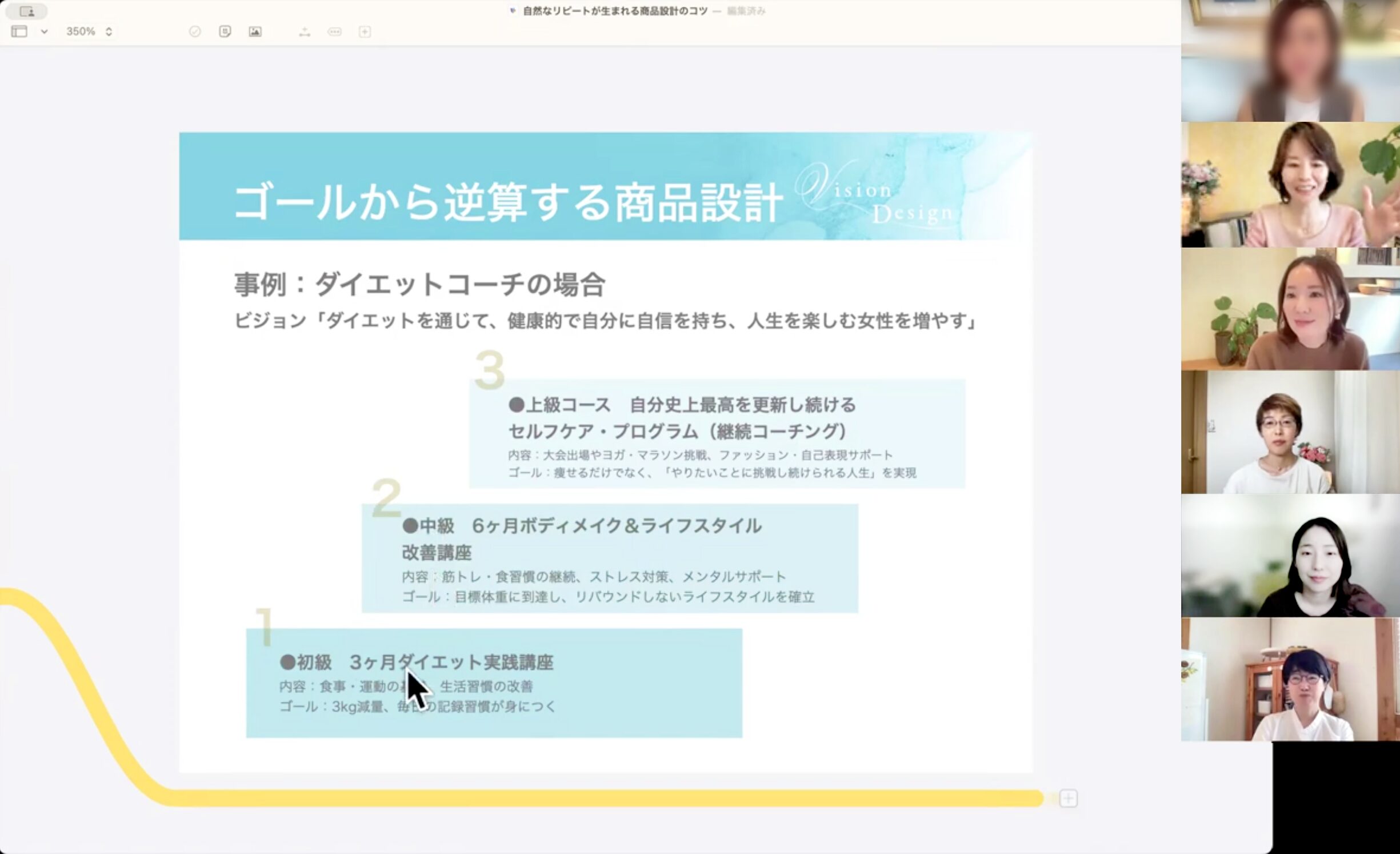1400x854 pixels.
Task: Open the view options chevron dropdown
Action: point(45,32)
